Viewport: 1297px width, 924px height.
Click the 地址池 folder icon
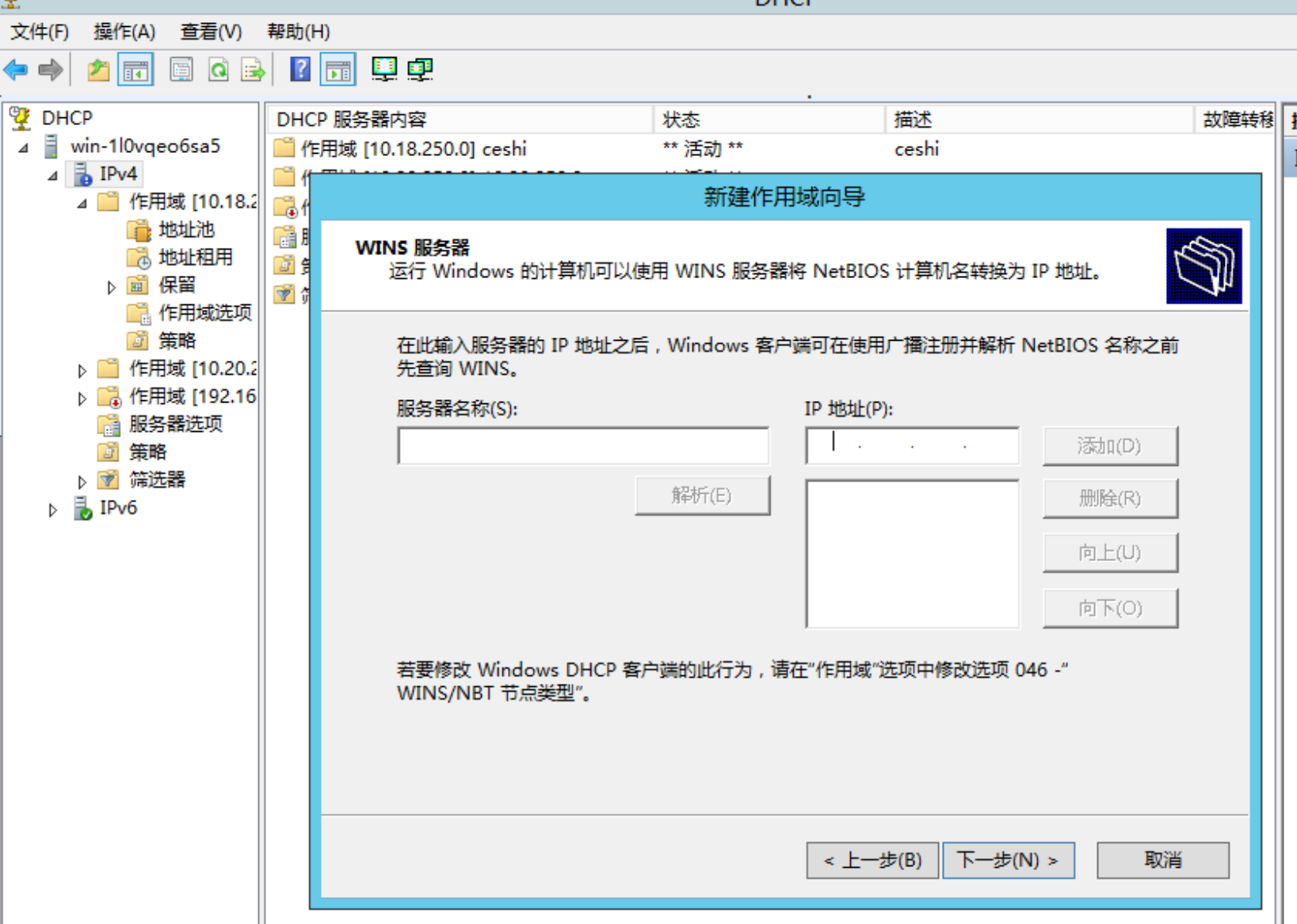[139, 230]
